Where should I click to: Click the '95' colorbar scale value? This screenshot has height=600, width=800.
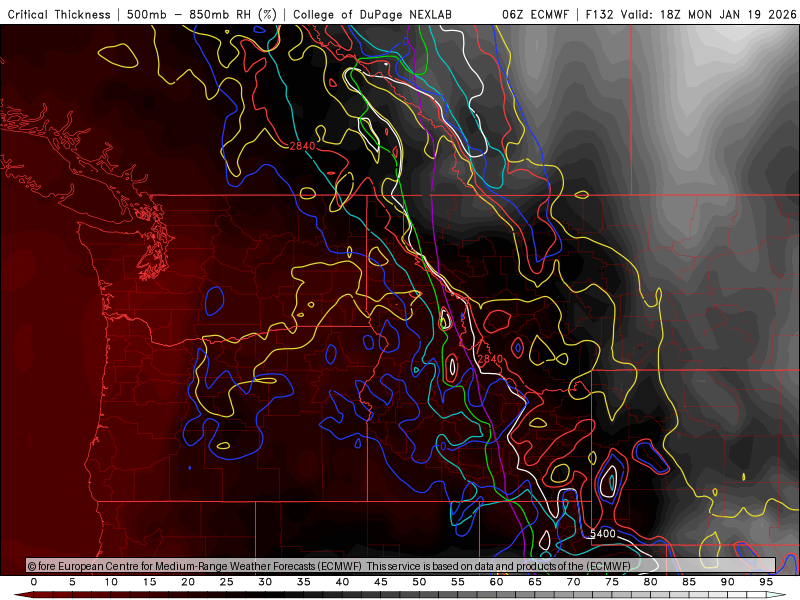[x=766, y=582]
